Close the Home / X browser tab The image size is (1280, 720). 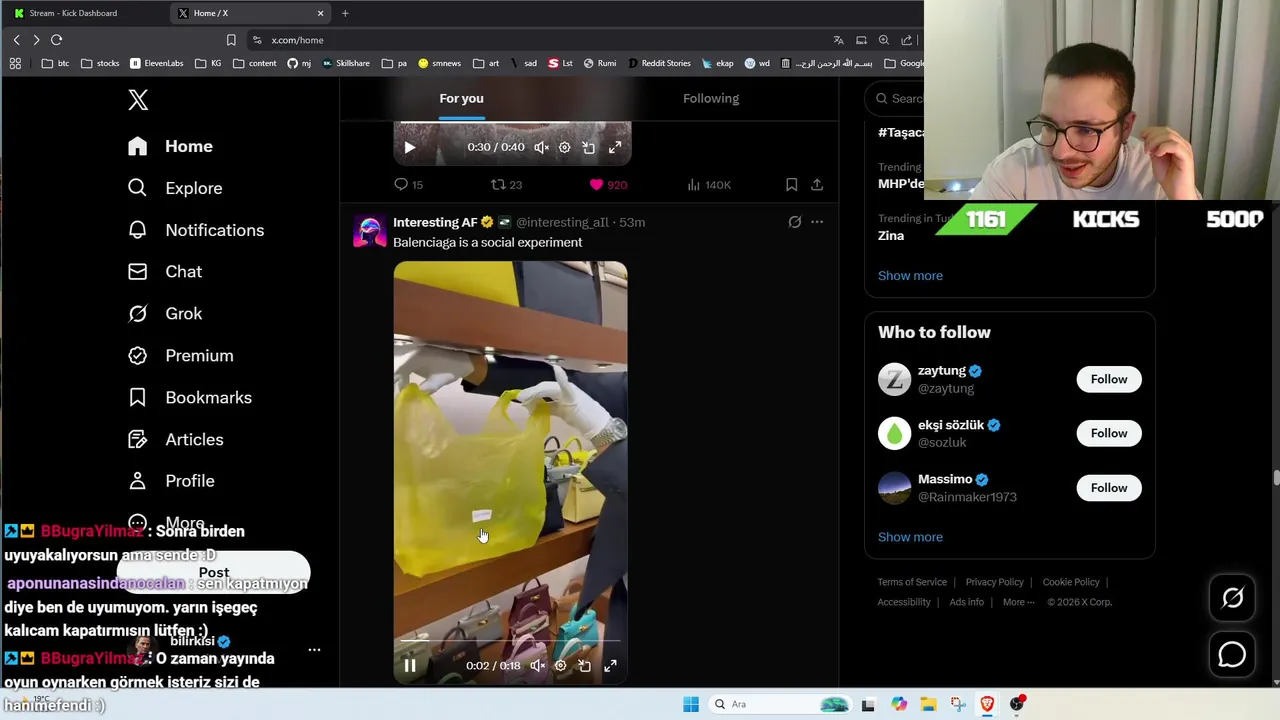(320, 13)
